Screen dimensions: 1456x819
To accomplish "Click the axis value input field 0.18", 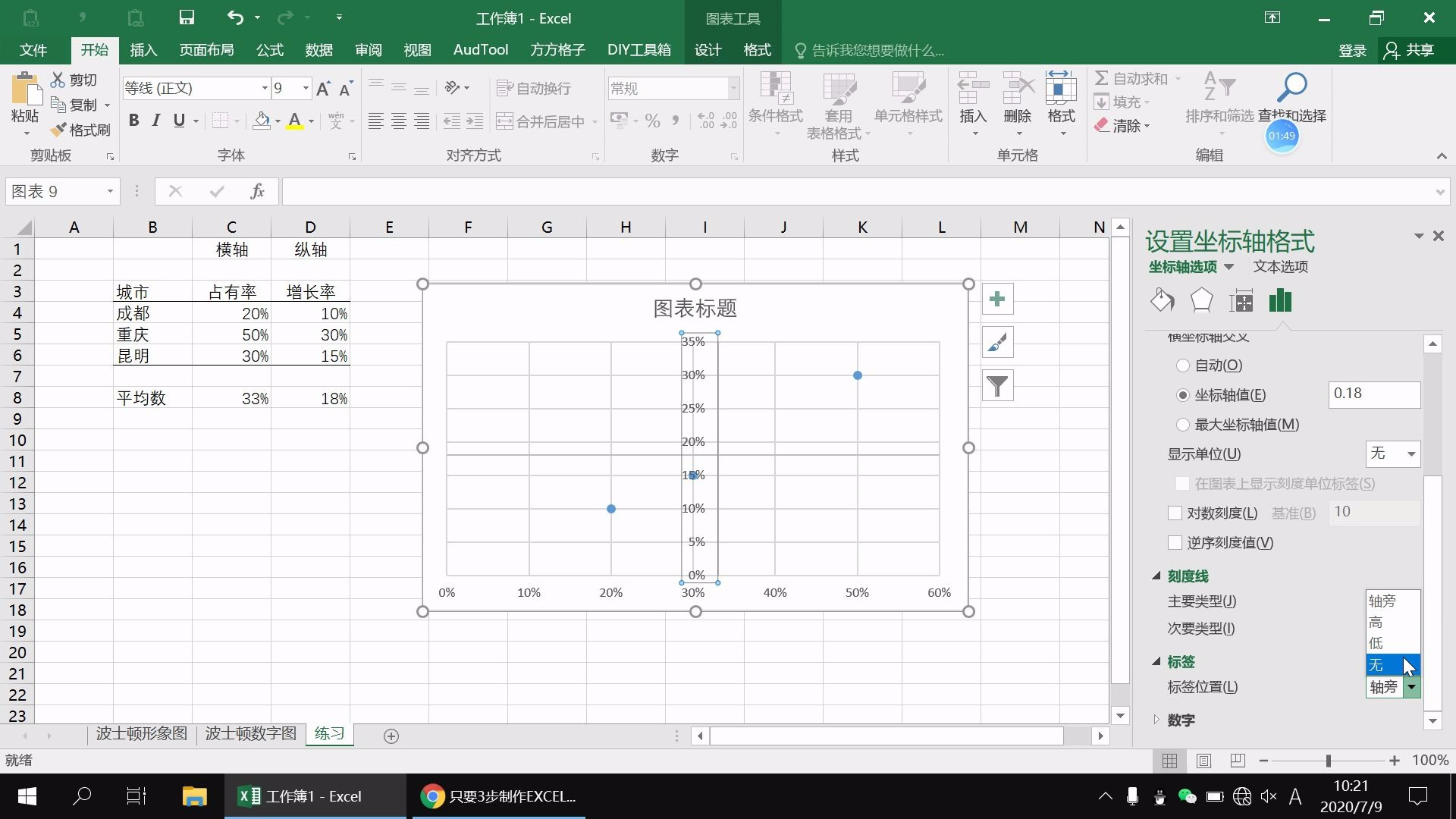I will pos(1374,394).
